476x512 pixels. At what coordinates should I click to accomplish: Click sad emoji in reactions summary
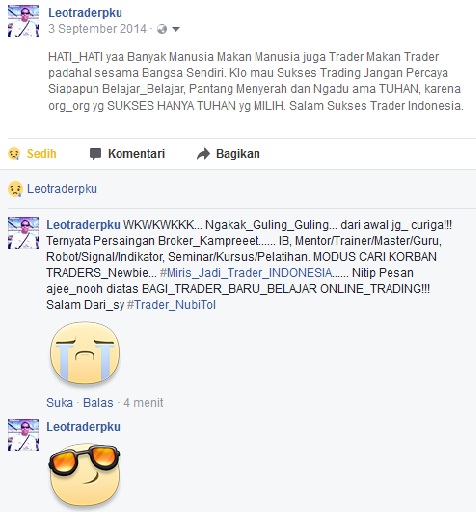coord(15,189)
